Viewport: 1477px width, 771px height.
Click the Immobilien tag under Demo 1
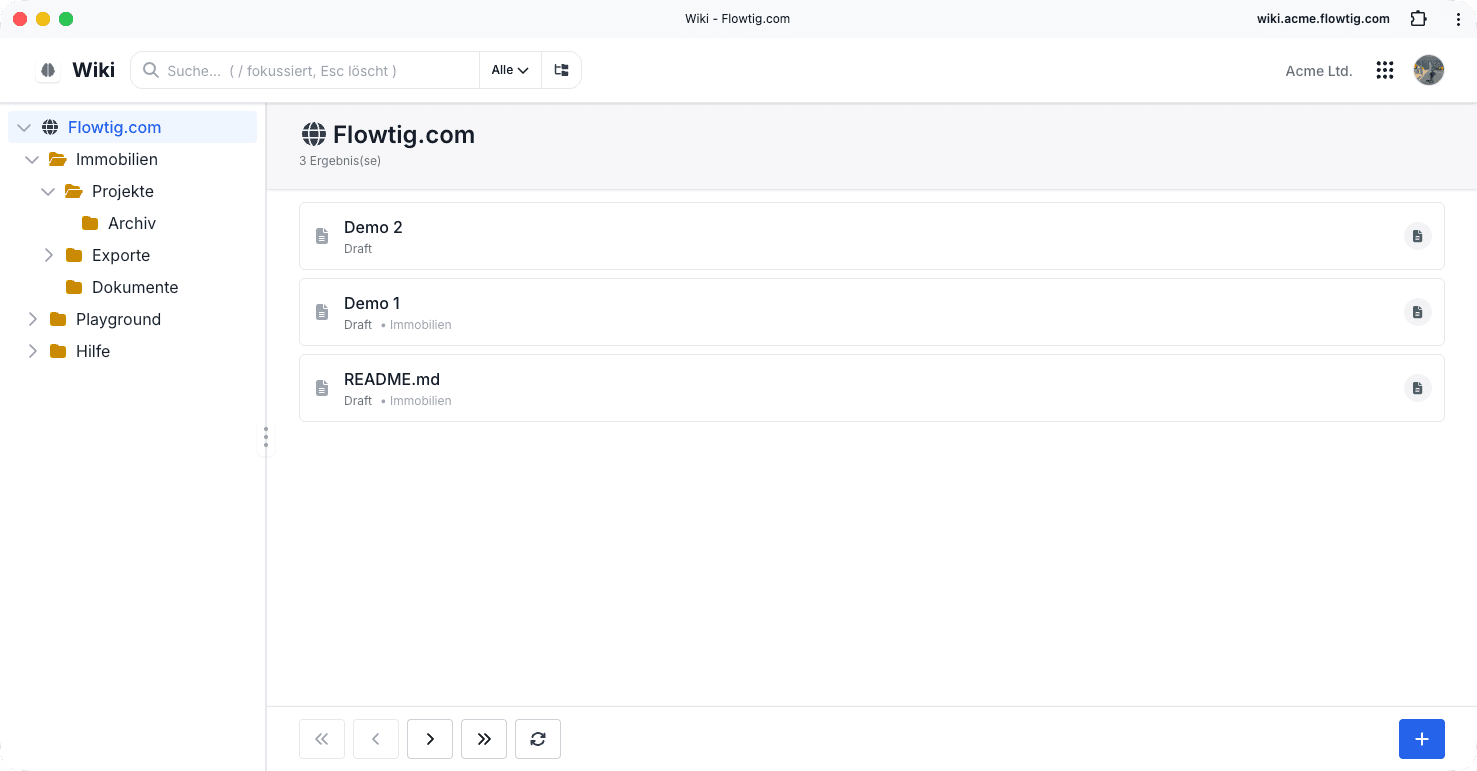pos(420,325)
